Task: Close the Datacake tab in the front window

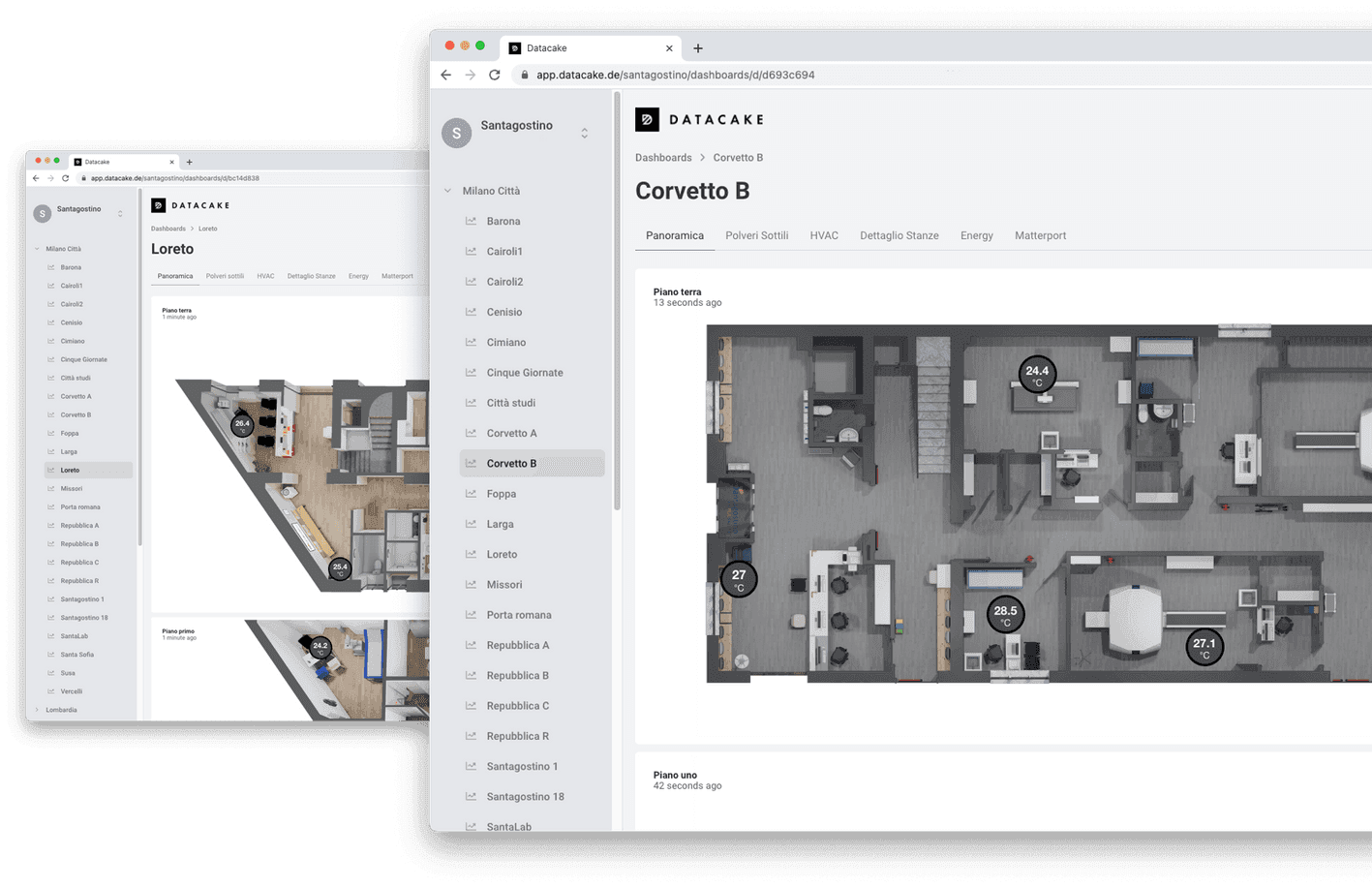Action: [669, 48]
